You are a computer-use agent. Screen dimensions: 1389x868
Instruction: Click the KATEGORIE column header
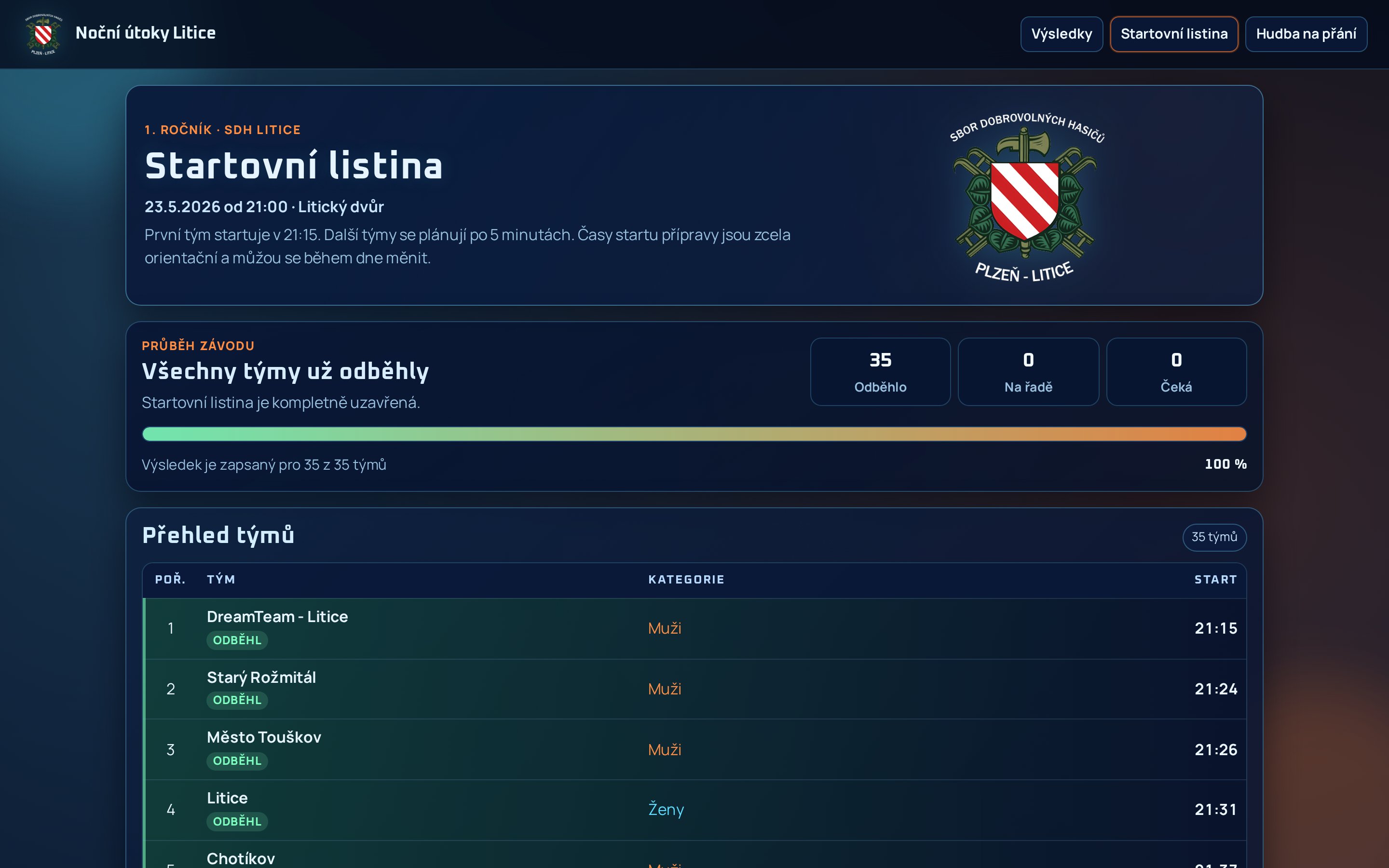tap(686, 579)
